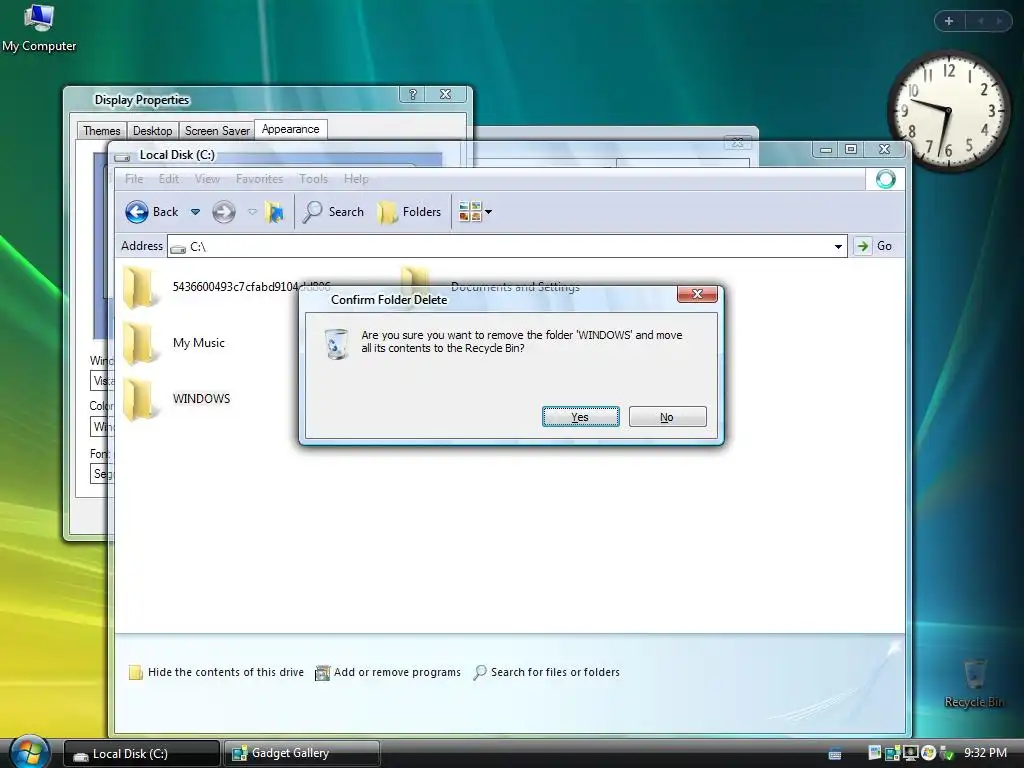The width and height of the screenshot is (1024, 768).
Task: Click the help question mark in Display Properties
Action: pyautogui.click(x=412, y=94)
